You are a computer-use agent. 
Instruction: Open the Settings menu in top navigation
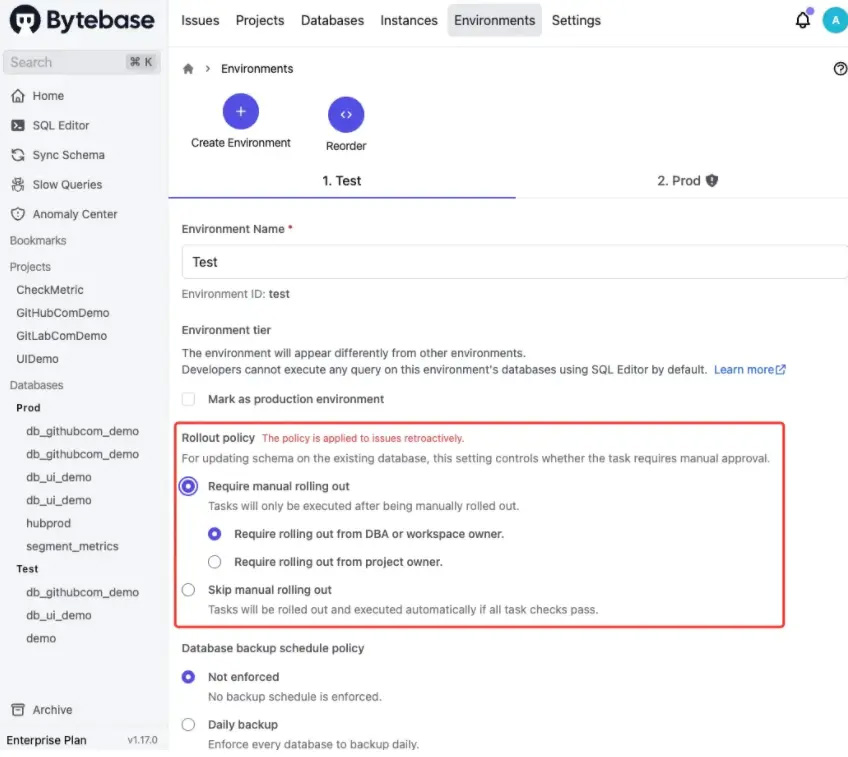pos(576,20)
